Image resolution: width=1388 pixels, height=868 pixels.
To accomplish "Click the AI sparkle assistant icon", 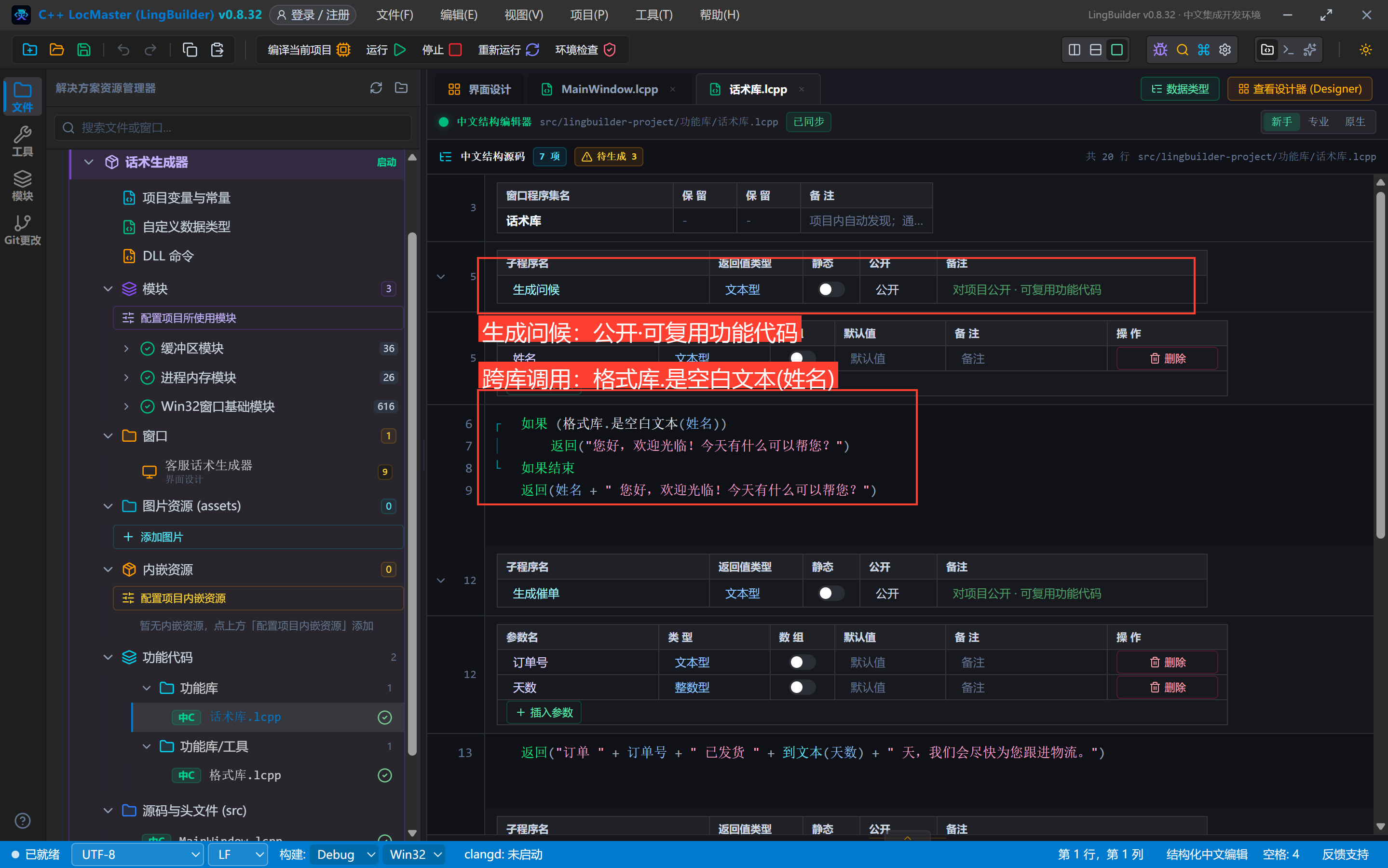I will [1310, 50].
